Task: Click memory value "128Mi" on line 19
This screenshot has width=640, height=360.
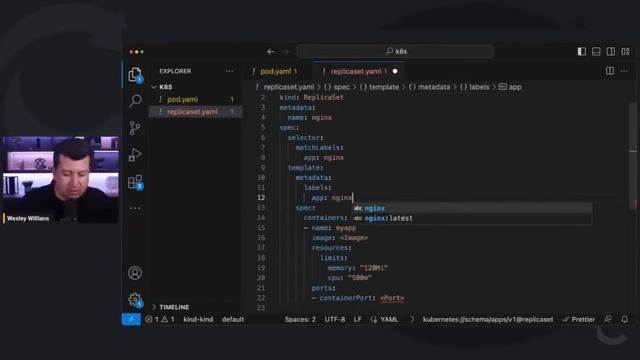Action: (x=374, y=268)
